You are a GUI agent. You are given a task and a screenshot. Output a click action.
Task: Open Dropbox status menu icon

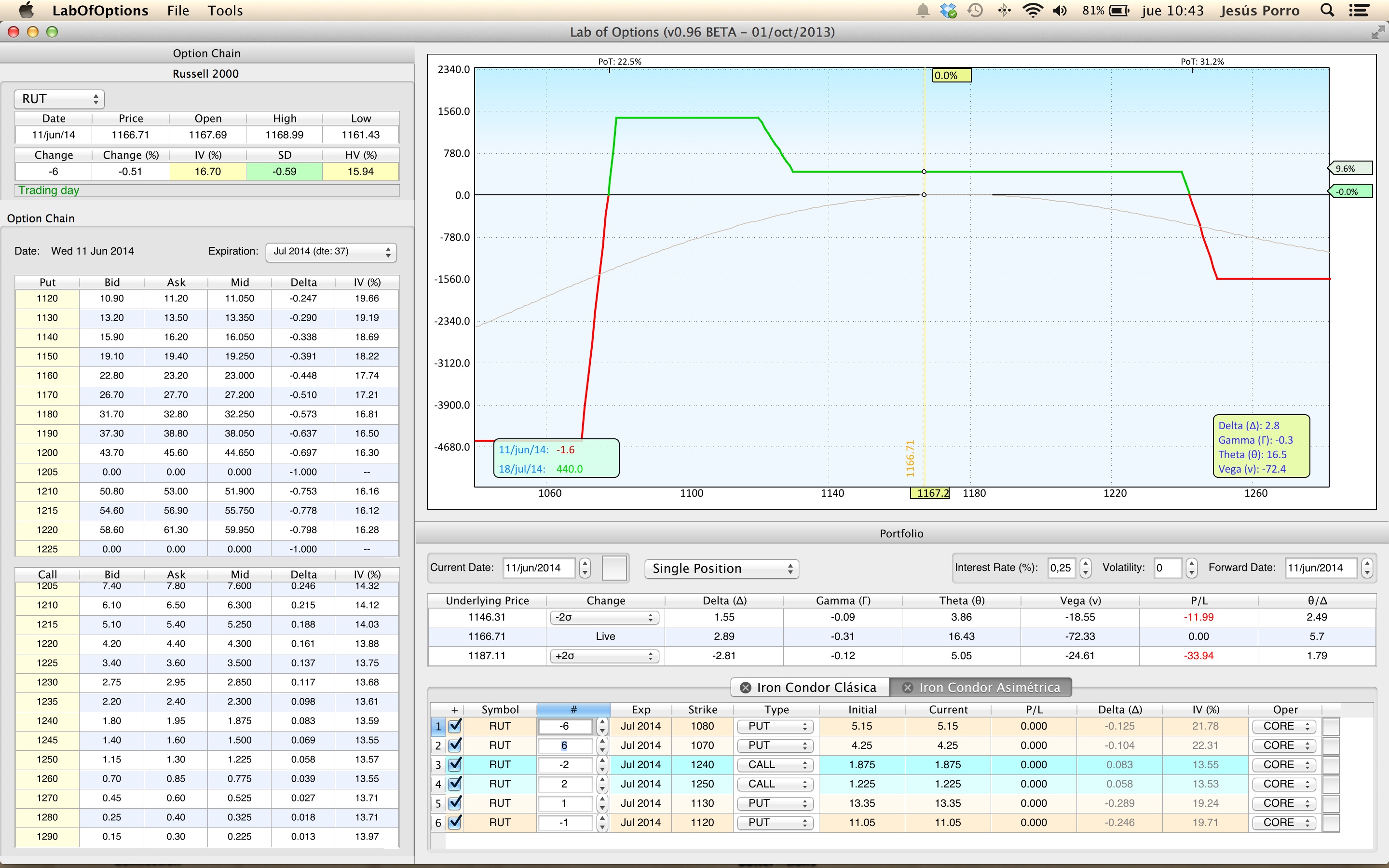[x=948, y=11]
